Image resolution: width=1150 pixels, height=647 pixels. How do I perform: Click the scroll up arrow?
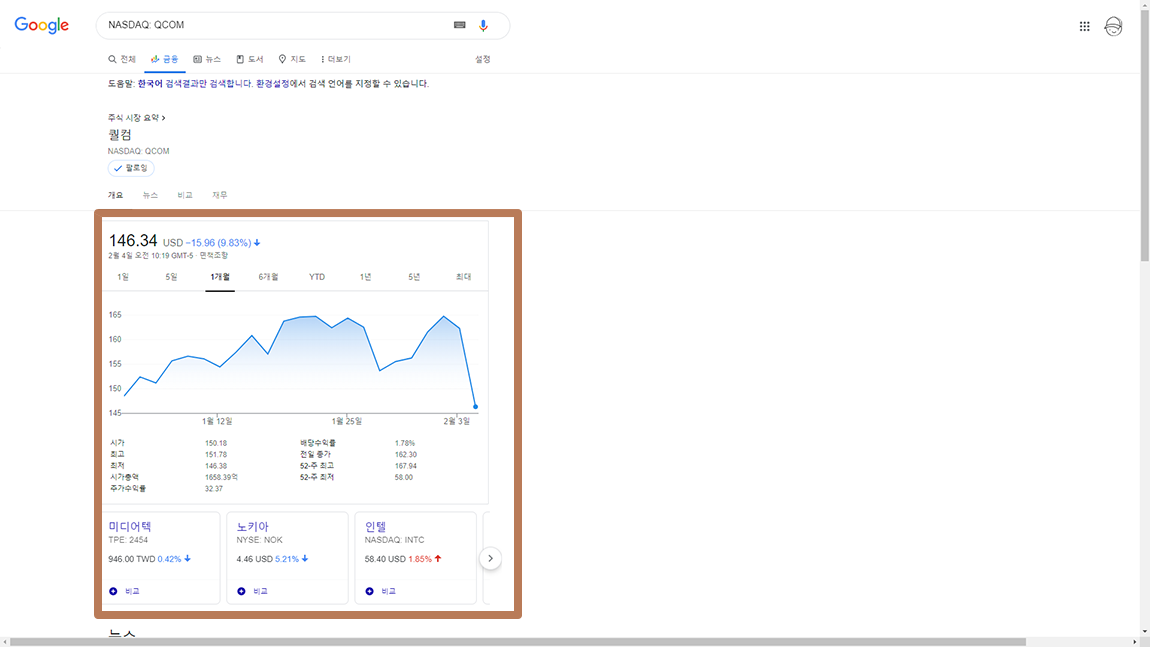[x=1145, y=4]
